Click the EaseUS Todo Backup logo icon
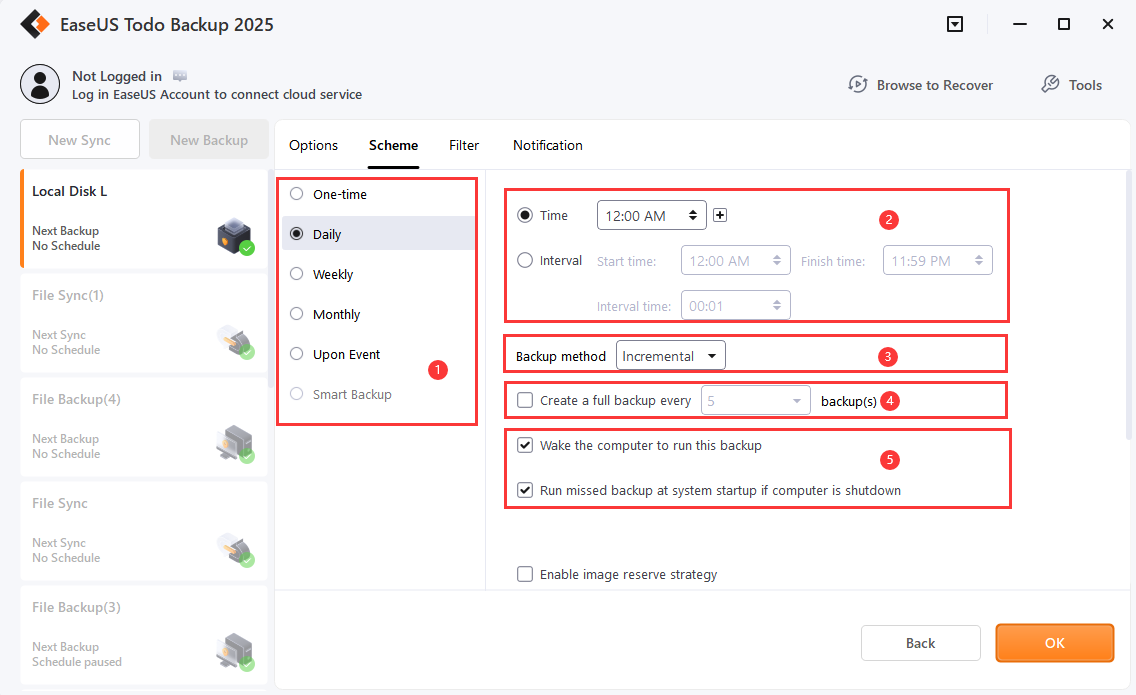 35,24
